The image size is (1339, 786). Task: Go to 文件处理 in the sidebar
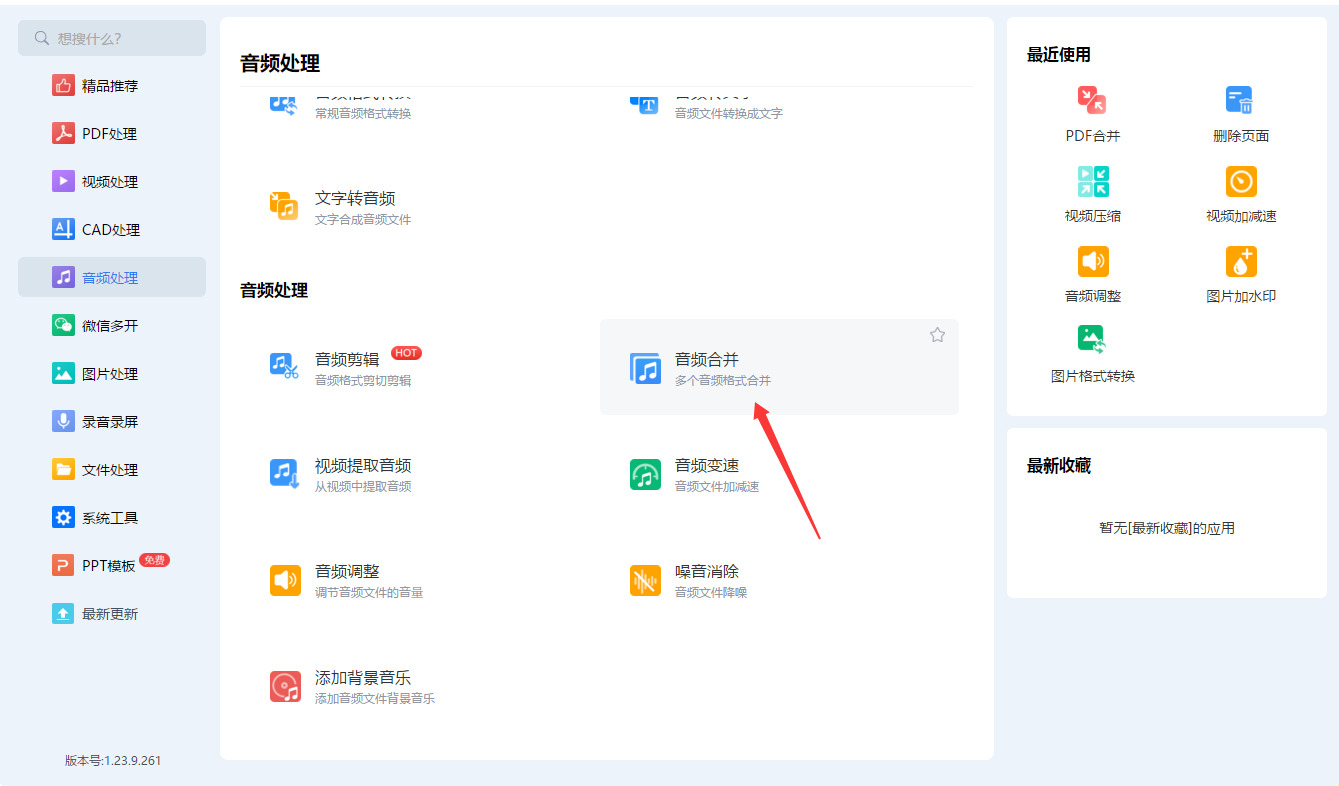click(112, 470)
